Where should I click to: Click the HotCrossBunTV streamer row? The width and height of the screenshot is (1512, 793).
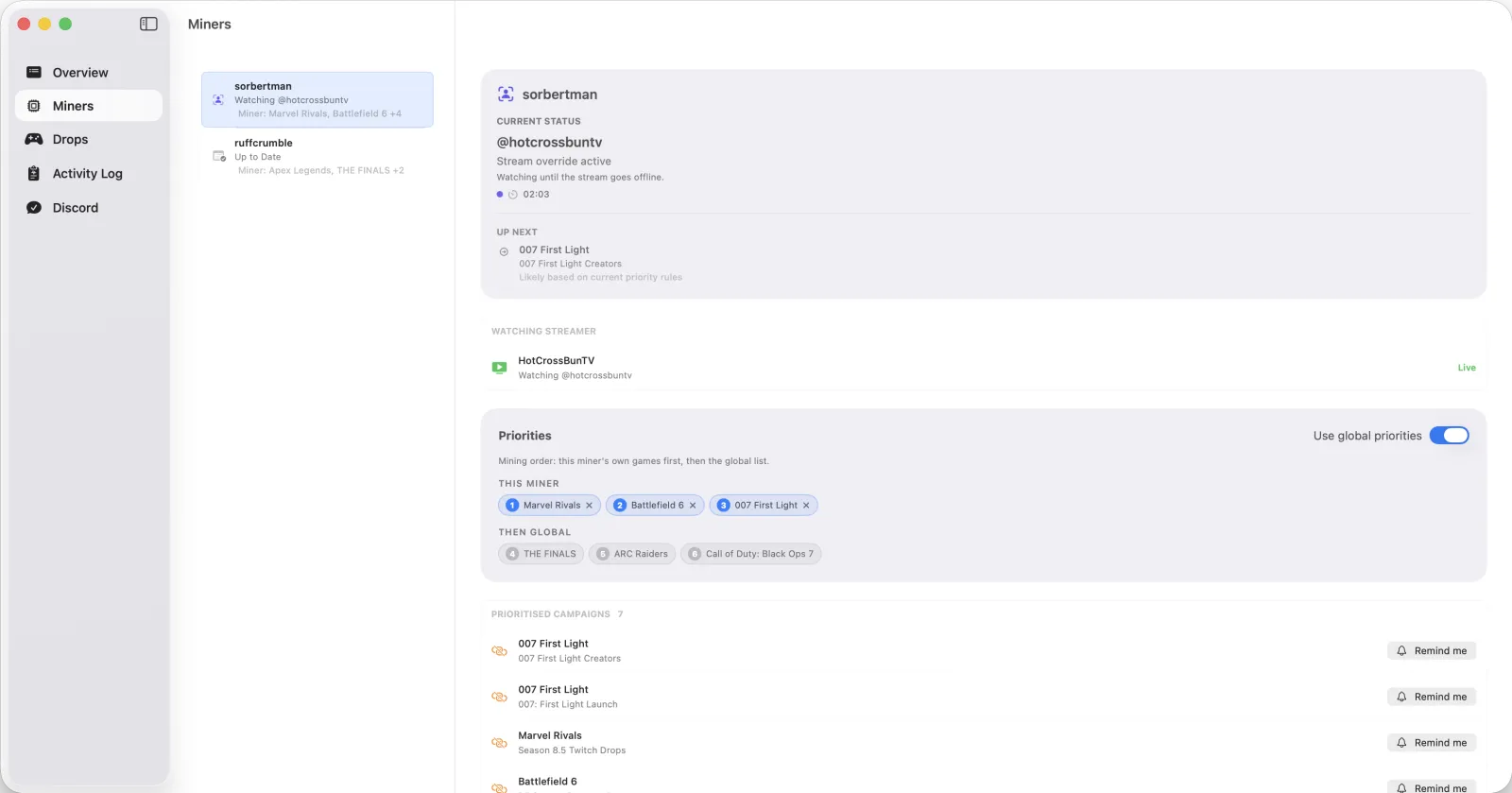point(984,368)
